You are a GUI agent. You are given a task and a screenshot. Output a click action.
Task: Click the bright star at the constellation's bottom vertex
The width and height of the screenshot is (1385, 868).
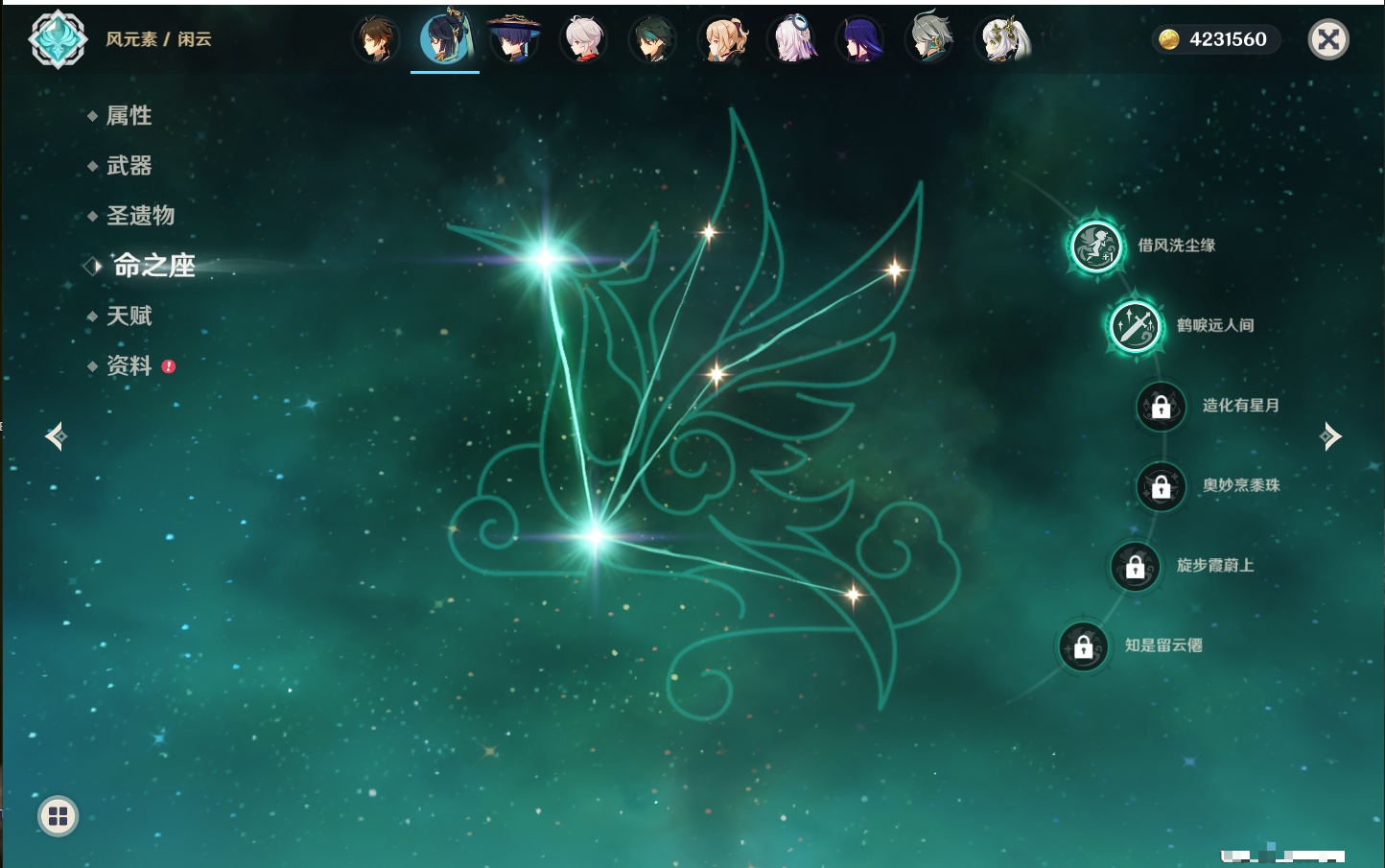pyautogui.click(x=596, y=536)
